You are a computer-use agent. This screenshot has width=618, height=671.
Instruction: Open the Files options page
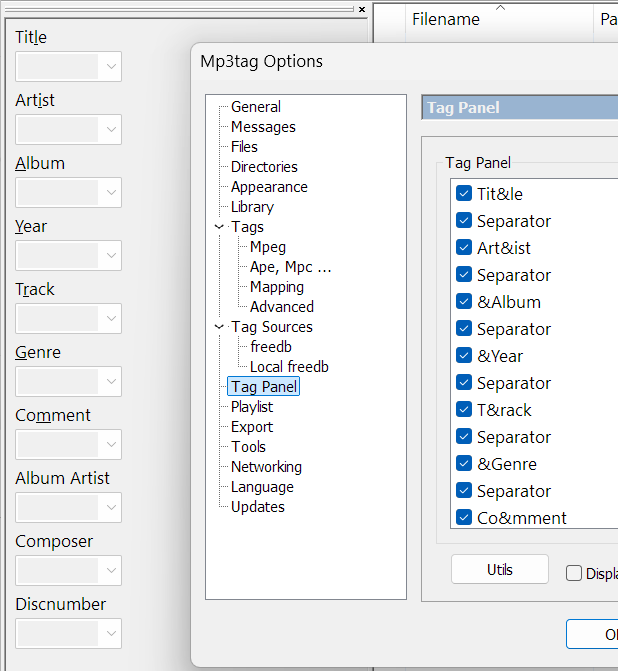point(244,147)
